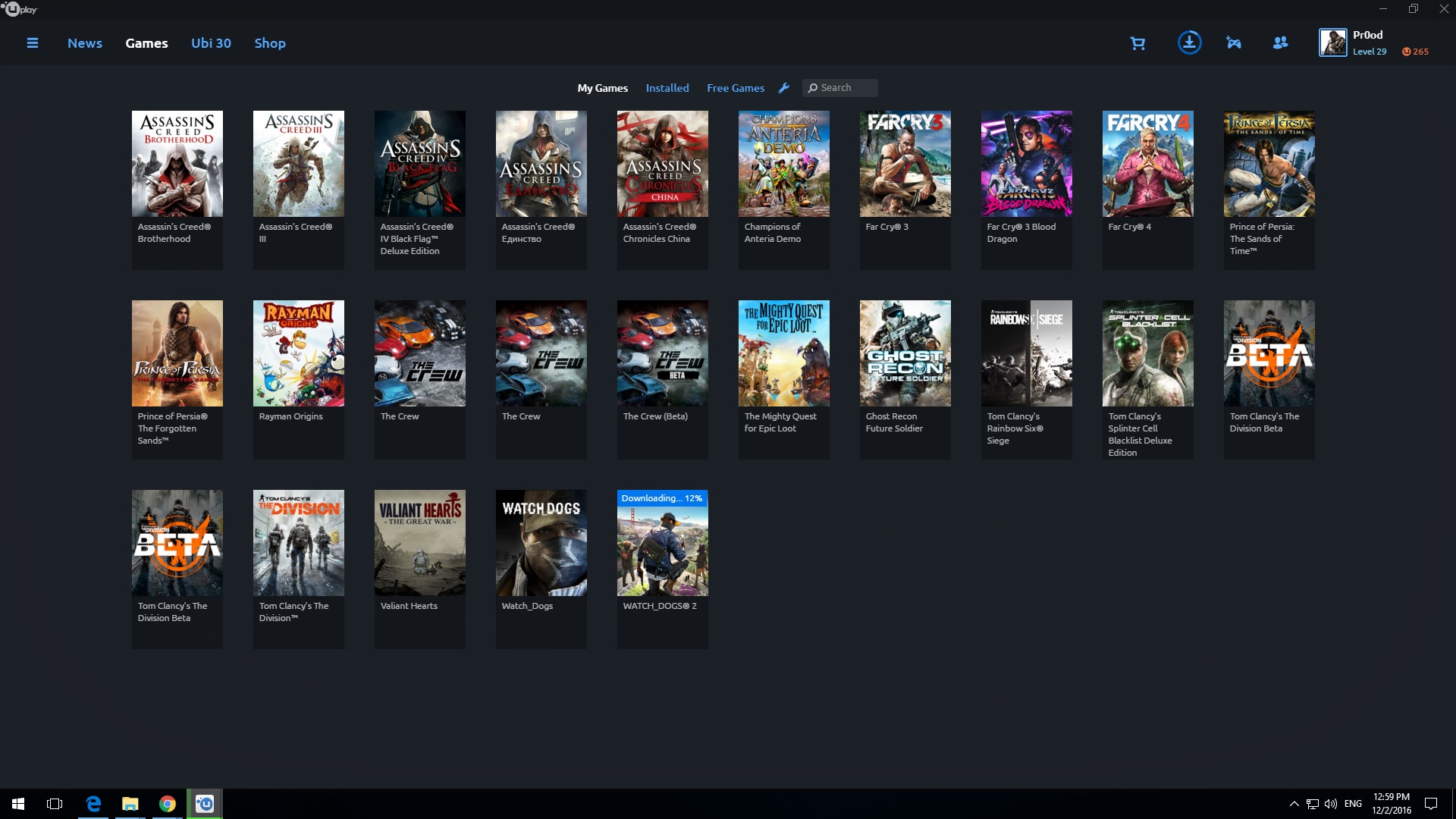Open the downloads icon
This screenshot has width=1456, height=819.
[x=1189, y=42]
